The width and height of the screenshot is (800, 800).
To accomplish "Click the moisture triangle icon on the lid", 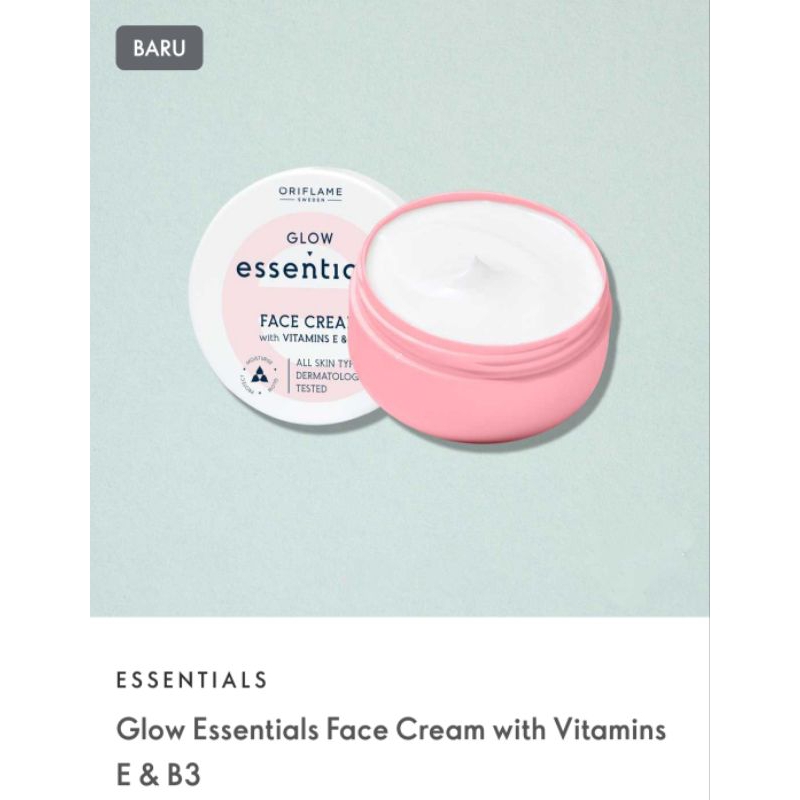I will (x=260, y=374).
